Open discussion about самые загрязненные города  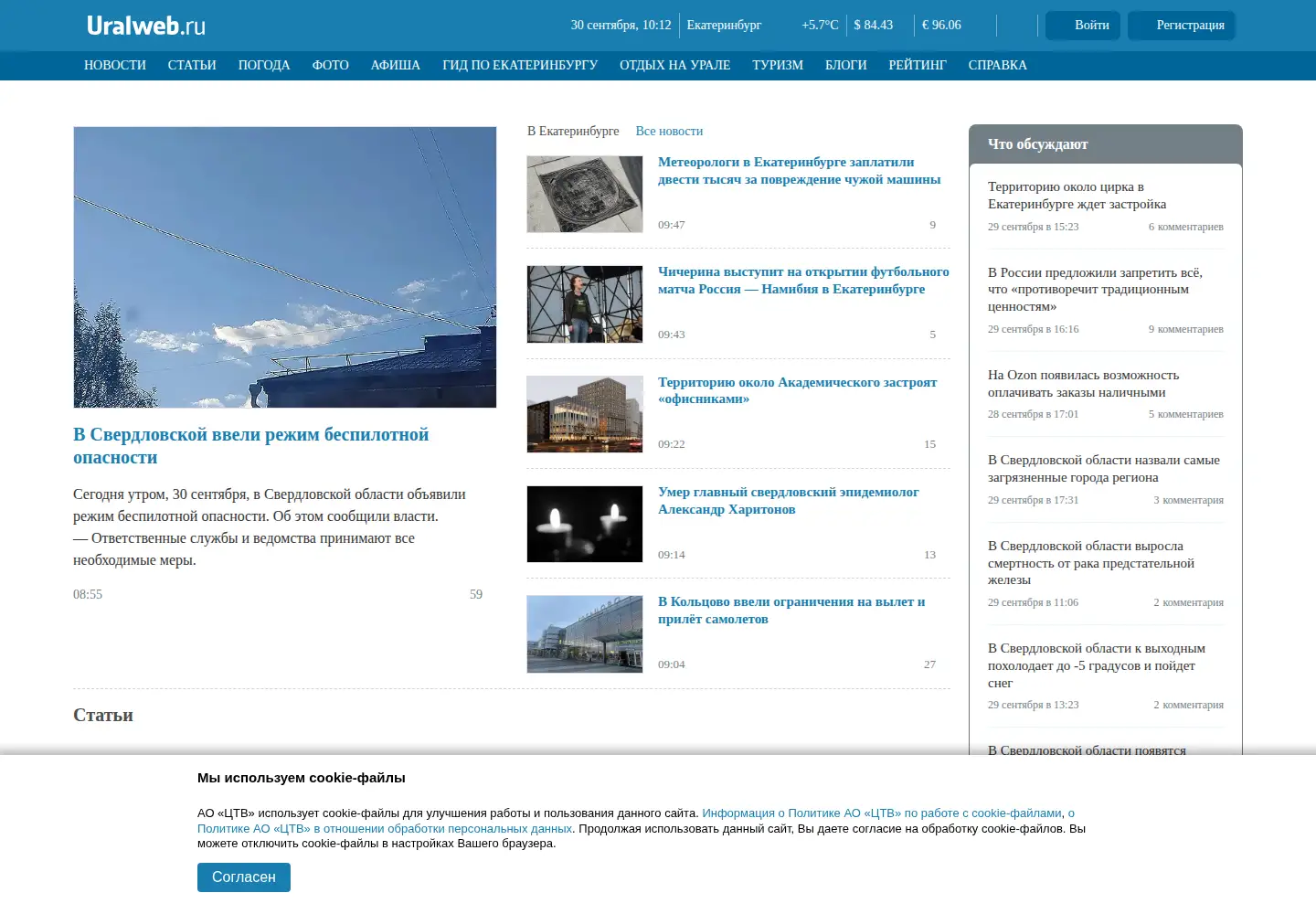pos(1104,469)
